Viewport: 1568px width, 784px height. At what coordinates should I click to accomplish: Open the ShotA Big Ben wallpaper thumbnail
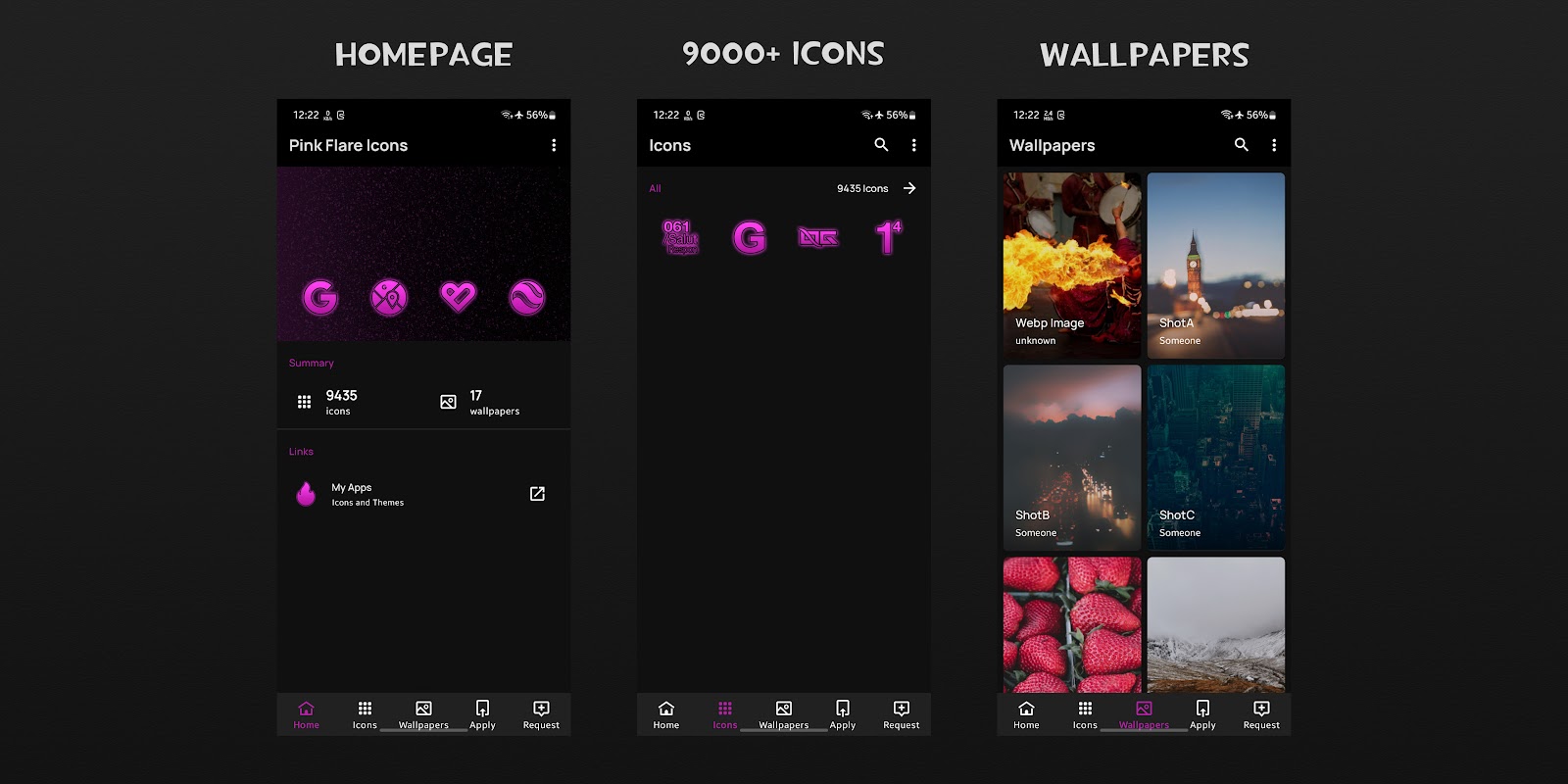pos(1215,265)
